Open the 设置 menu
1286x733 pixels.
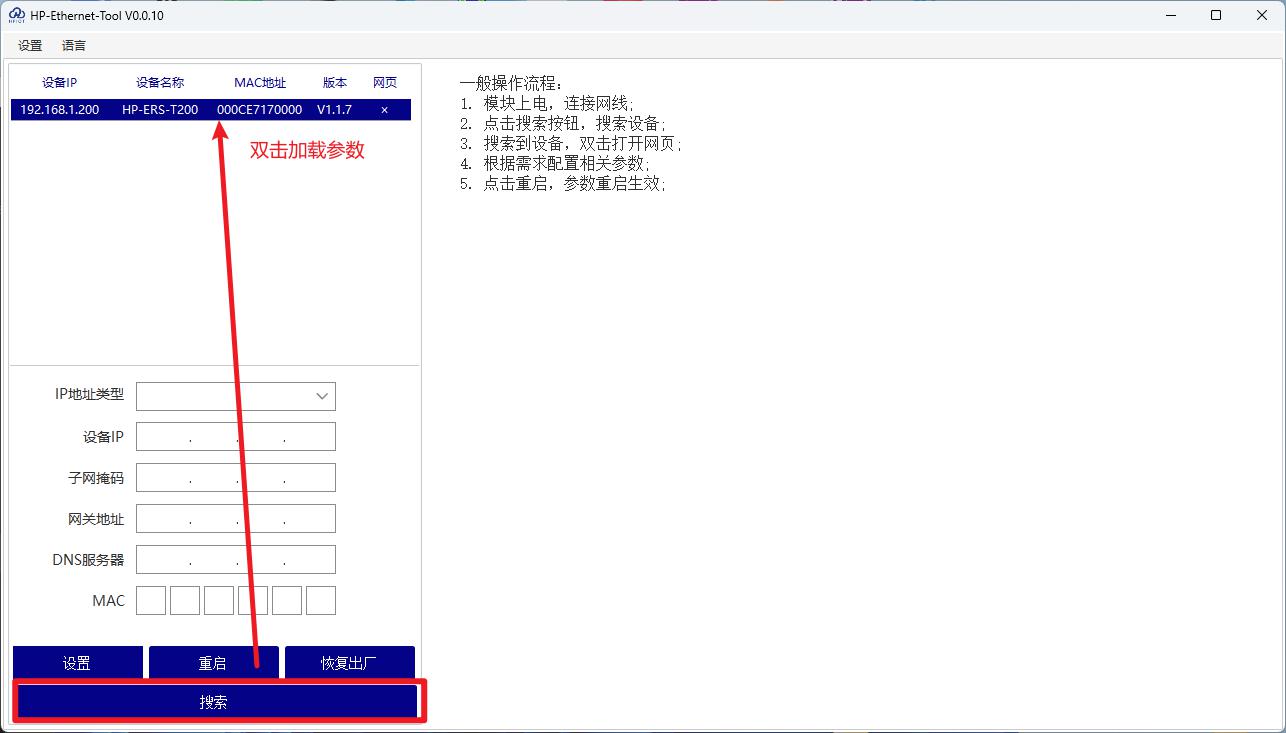[x=29, y=45]
